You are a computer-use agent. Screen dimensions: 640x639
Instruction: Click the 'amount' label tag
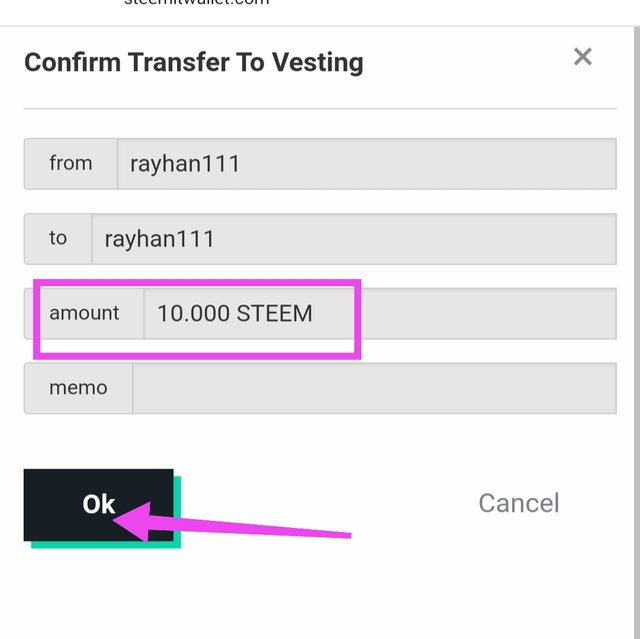84,313
